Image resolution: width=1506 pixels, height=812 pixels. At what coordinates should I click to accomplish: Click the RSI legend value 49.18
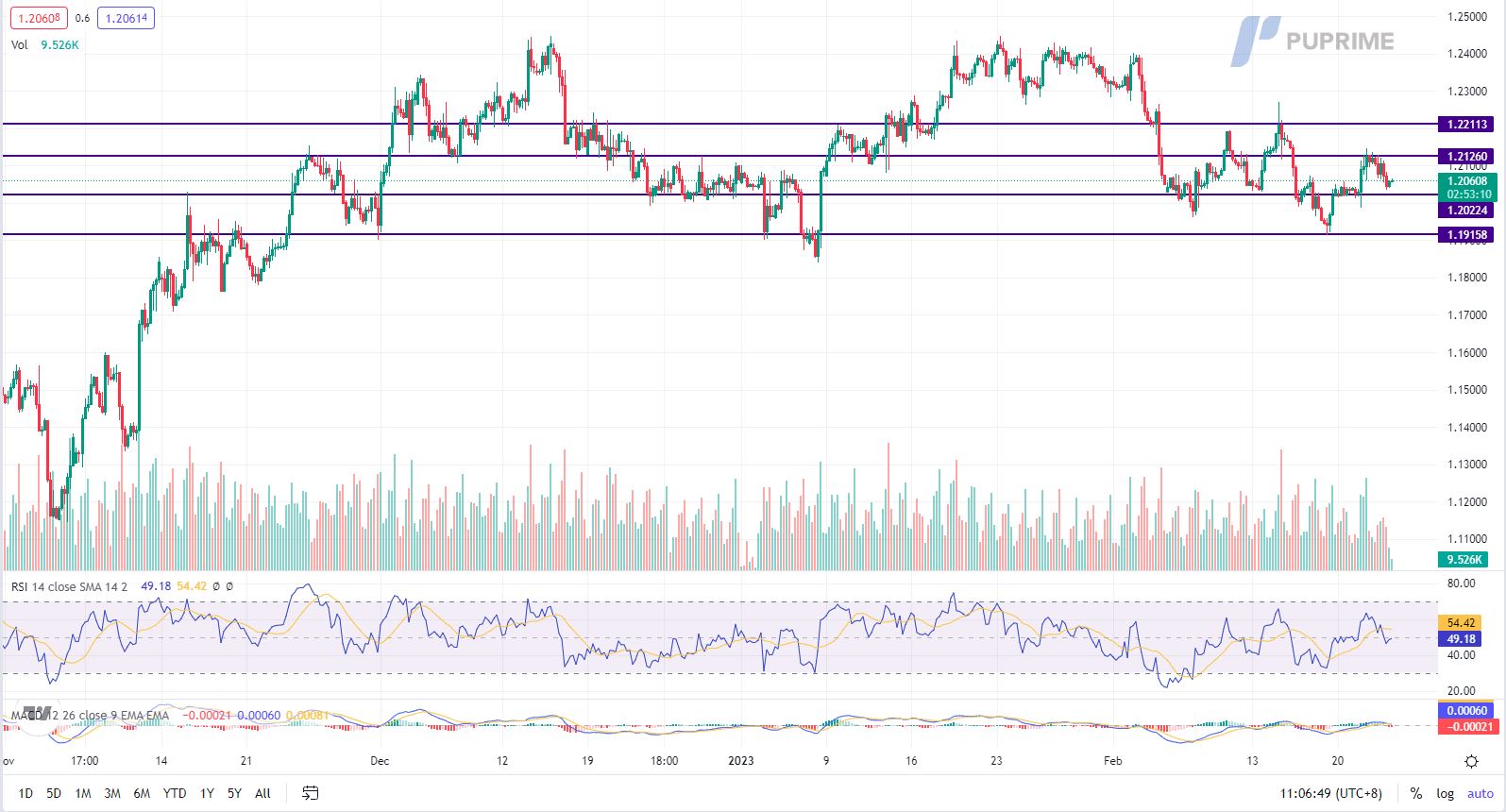(x=156, y=586)
